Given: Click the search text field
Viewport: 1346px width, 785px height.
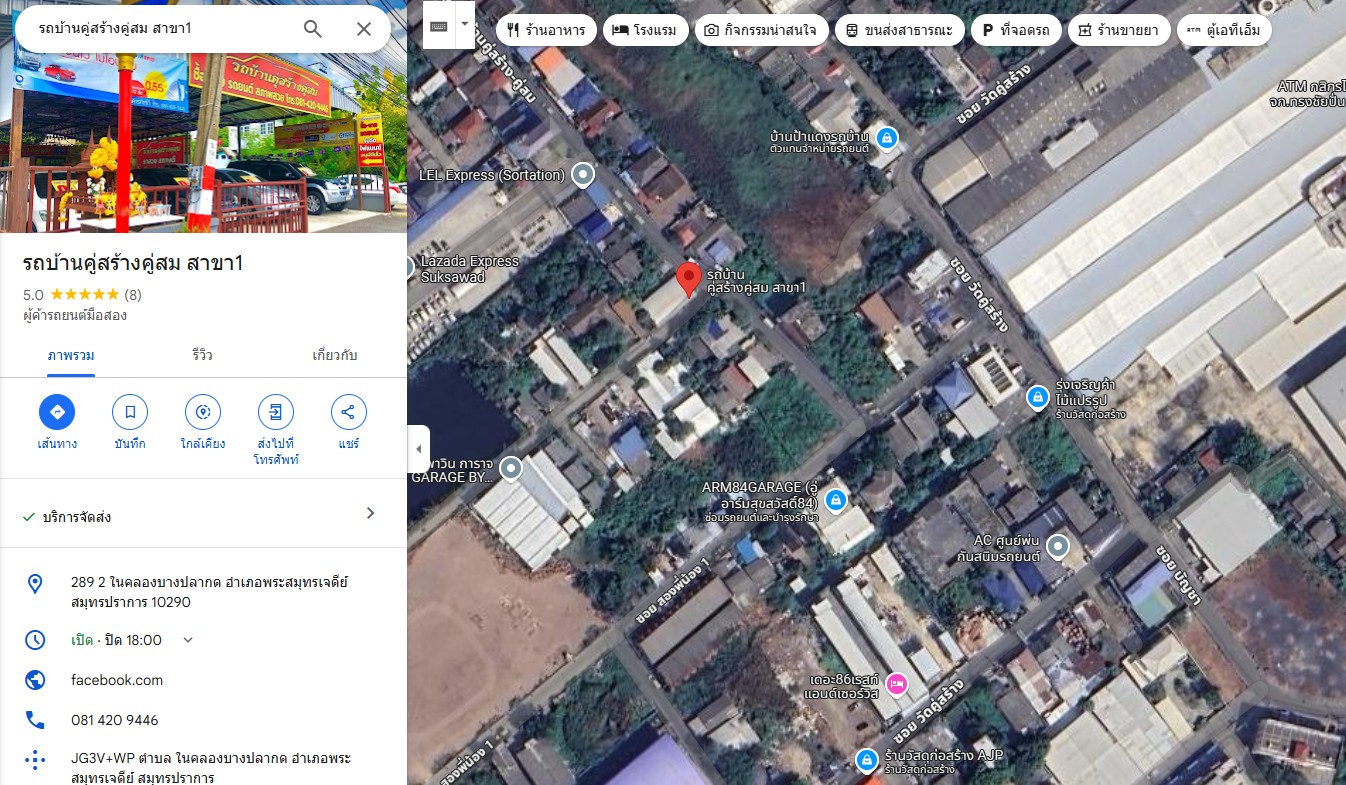Looking at the screenshot, I should [160, 29].
